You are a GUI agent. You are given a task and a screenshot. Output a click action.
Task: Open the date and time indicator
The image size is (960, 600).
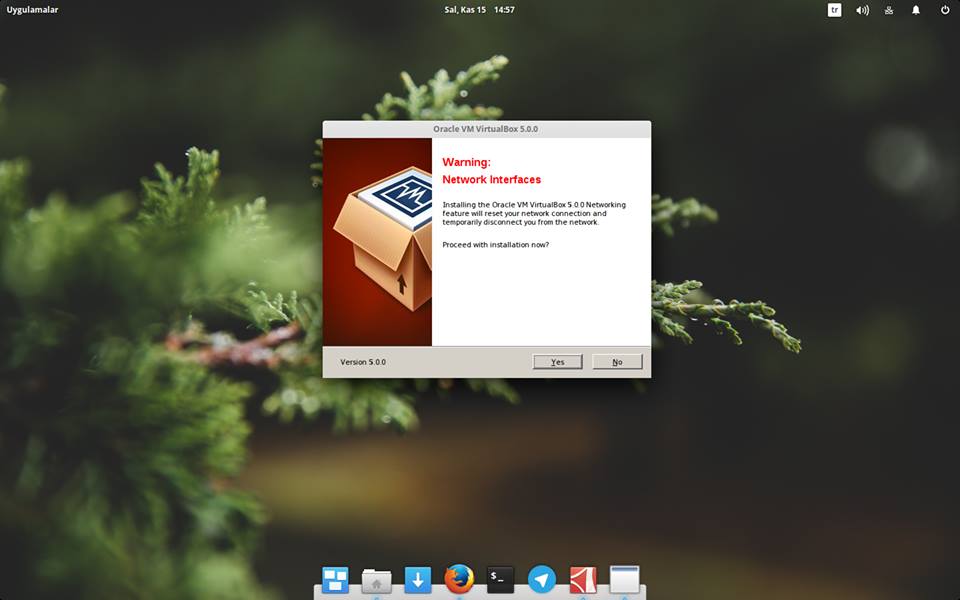(x=479, y=10)
